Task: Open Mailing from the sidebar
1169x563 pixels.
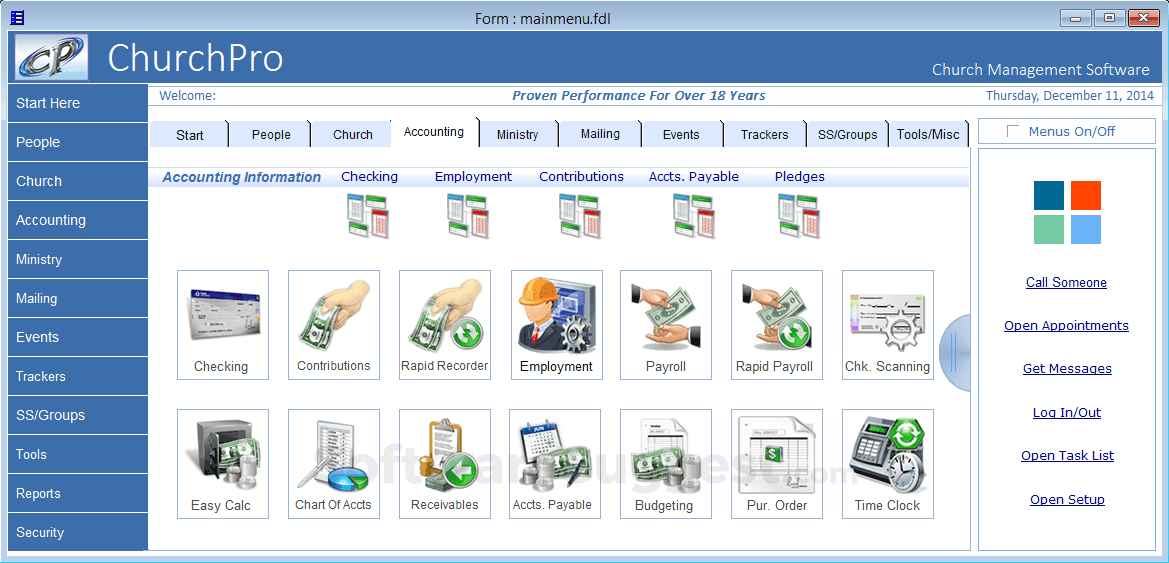Action: [x=78, y=298]
